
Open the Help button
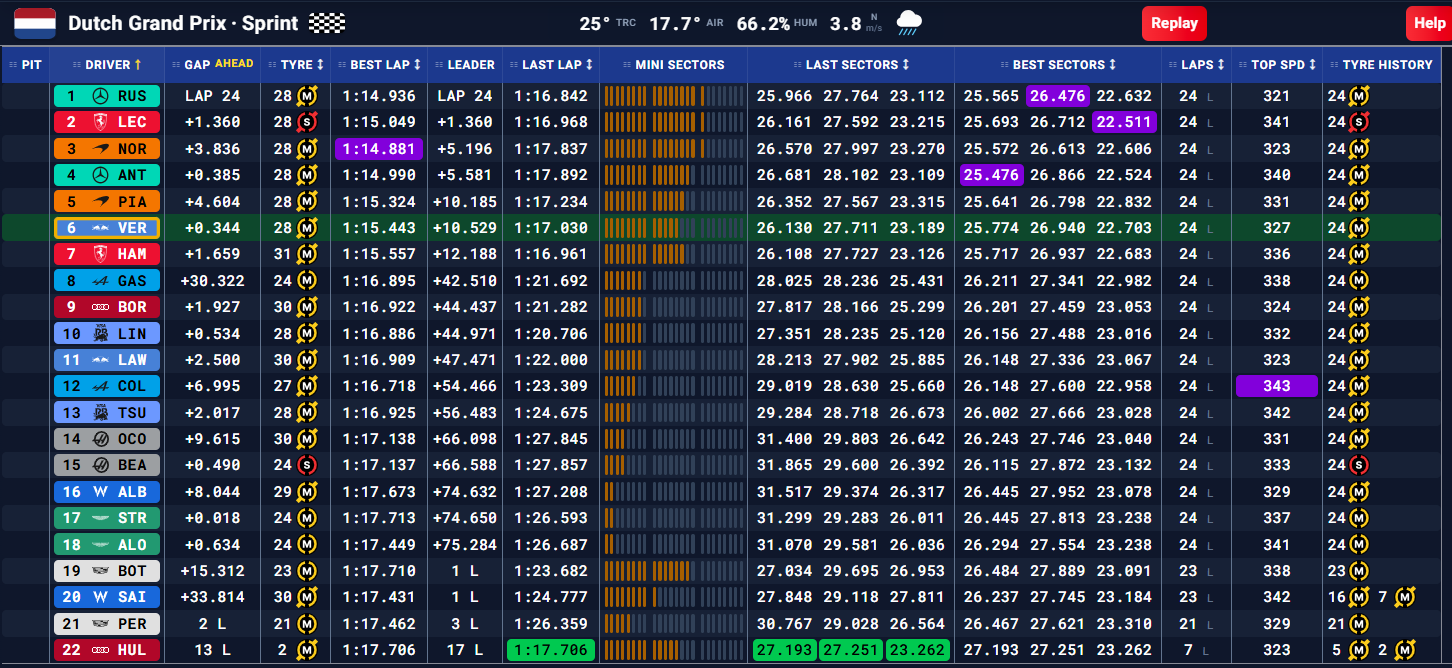tap(1429, 23)
